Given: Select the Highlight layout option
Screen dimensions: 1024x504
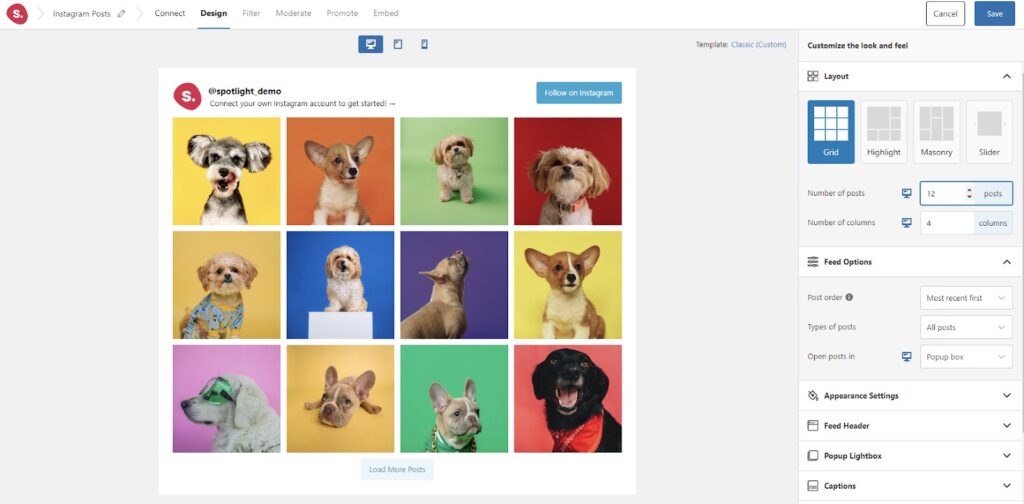Looking at the screenshot, I should (884, 132).
